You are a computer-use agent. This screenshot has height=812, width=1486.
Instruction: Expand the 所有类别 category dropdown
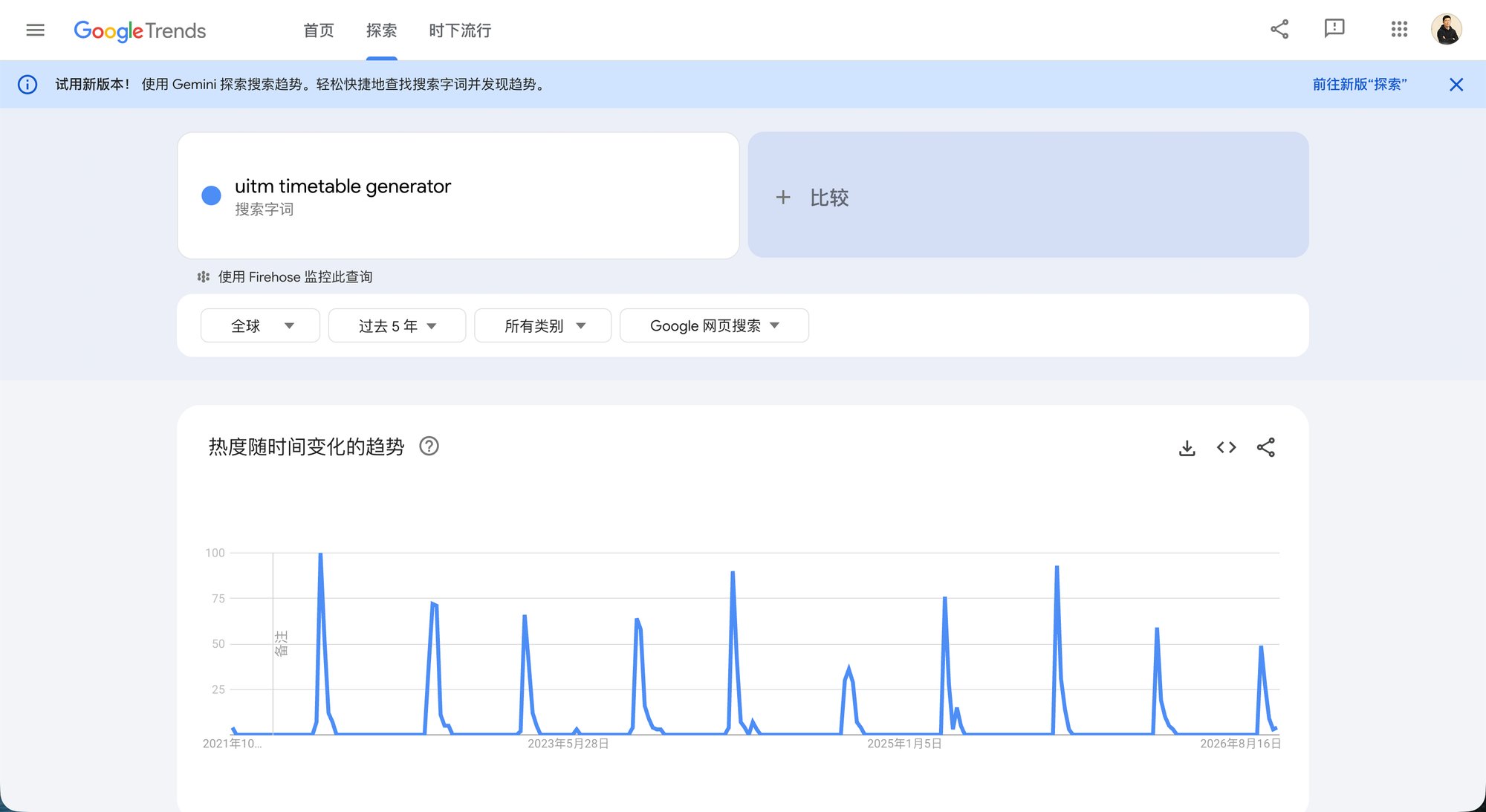click(x=542, y=325)
